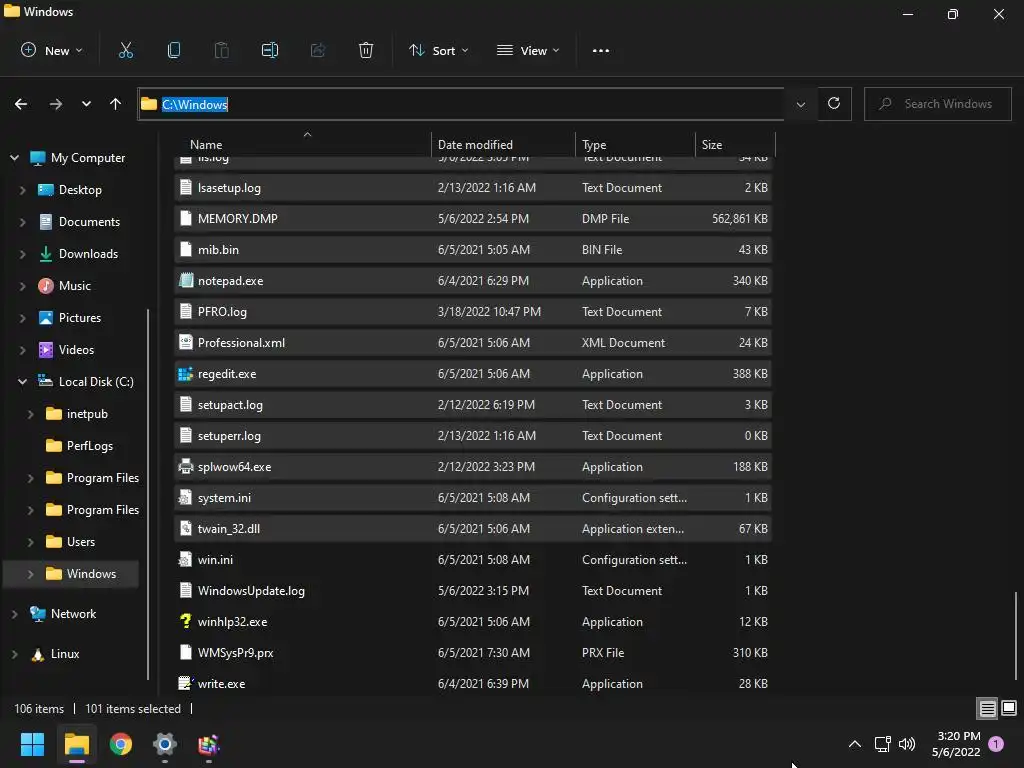1024x768 pixels.
Task: Open the clock and date in taskbar
Action: pyautogui.click(x=956, y=744)
